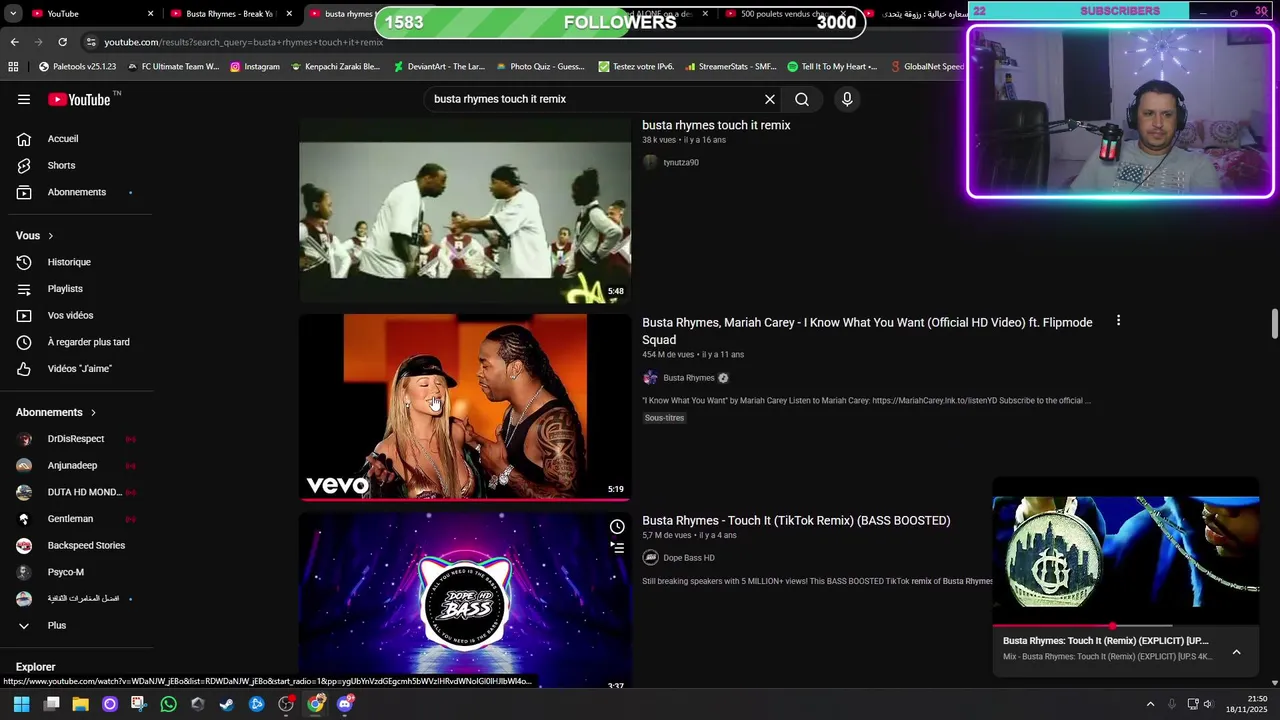Open Steam from the taskbar
1280x720 pixels.
point(227,704)
